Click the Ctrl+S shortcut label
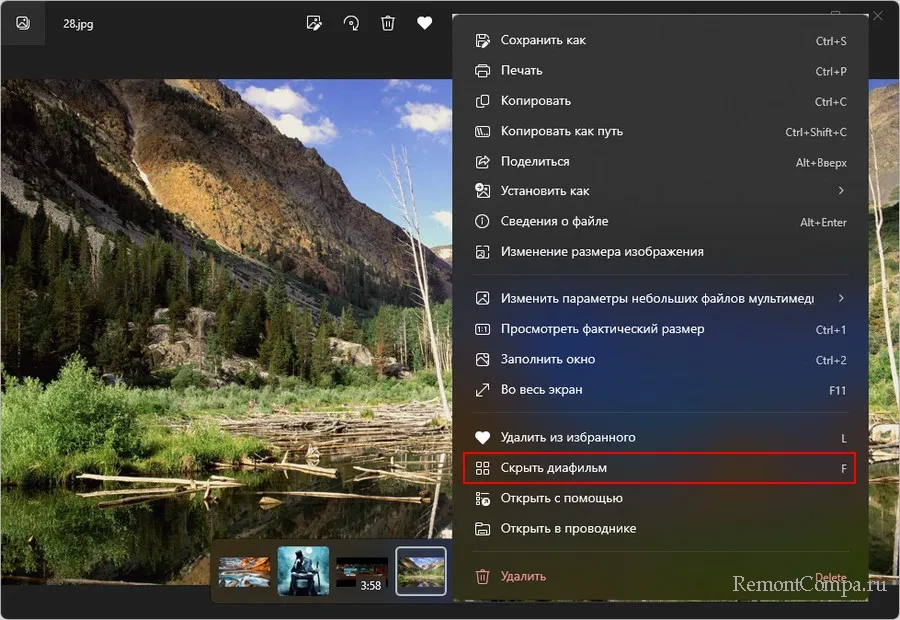 tap(831, 41)
